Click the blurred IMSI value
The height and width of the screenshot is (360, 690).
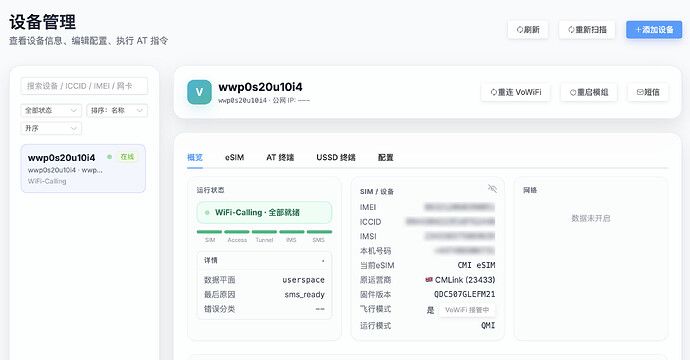coord(459,236)
